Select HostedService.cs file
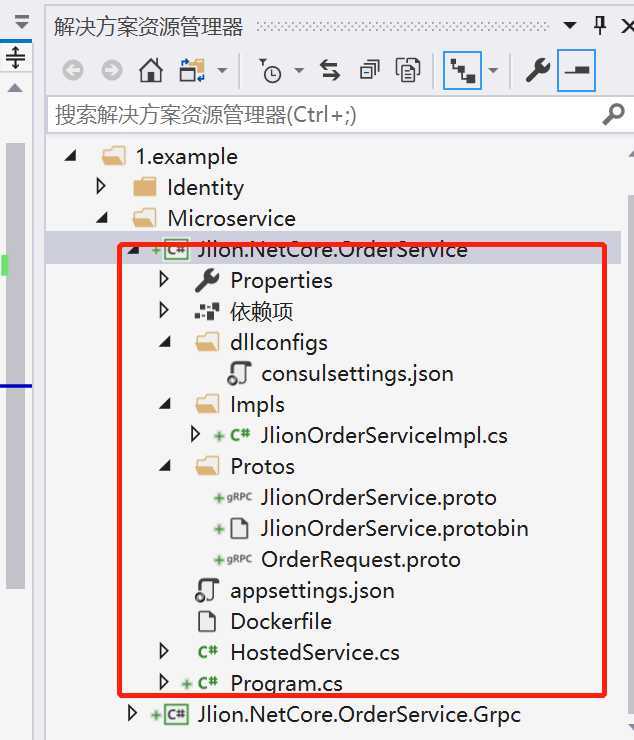The width and height of the screenshot is (634, 740). click(x=315, y=653)
